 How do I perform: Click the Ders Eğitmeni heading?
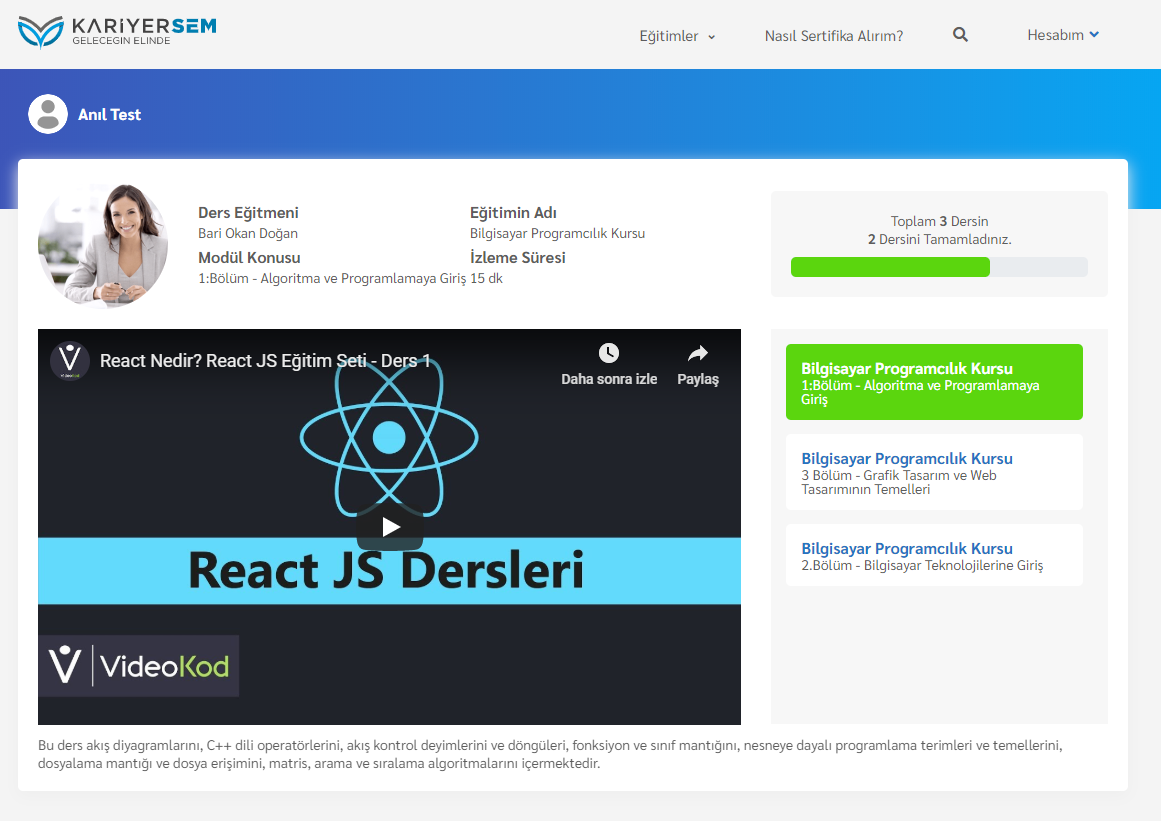coord(248,213)
